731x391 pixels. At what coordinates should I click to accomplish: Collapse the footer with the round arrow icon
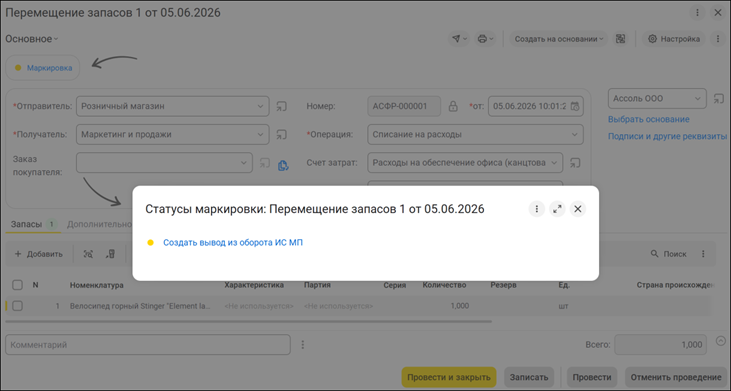click(721, 341)
